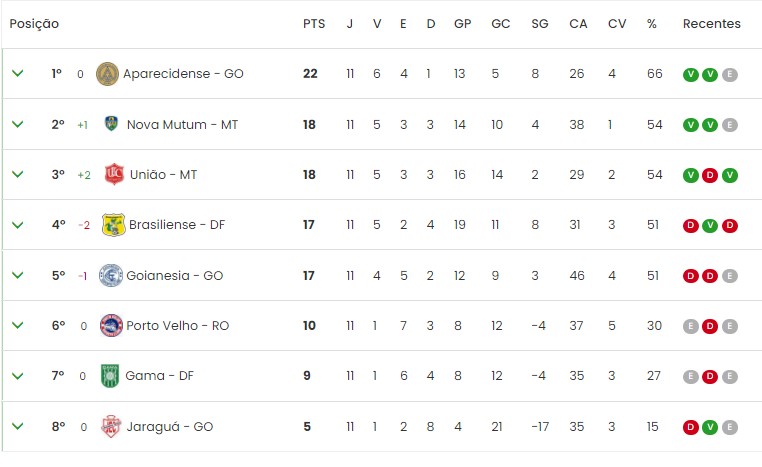The width and height of the screenshot is (762, 467).
Task: Click the União MT club badge
Action: [114, 174]
